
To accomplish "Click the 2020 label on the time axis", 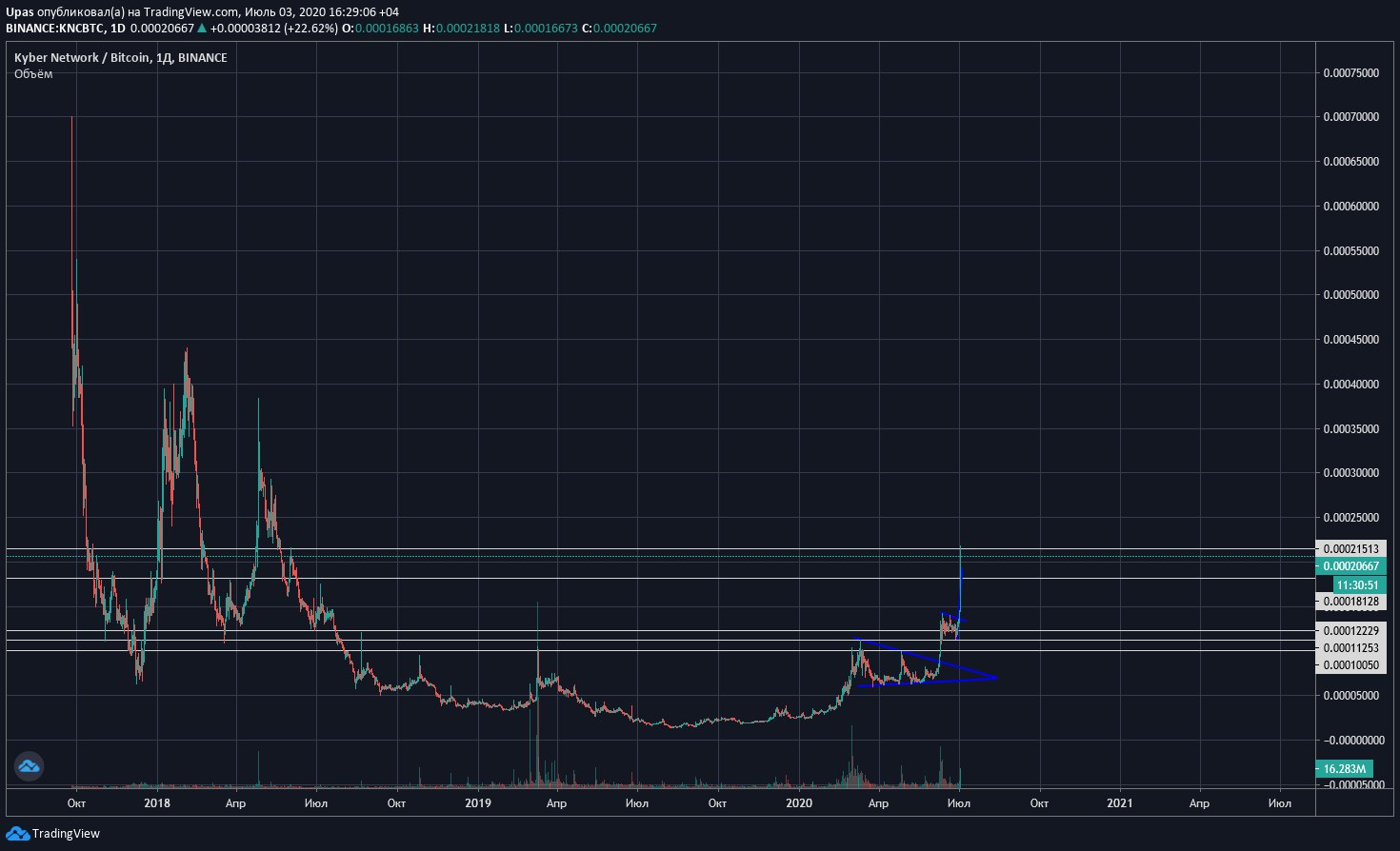I will pyautogui.click(x=799, y=803).
